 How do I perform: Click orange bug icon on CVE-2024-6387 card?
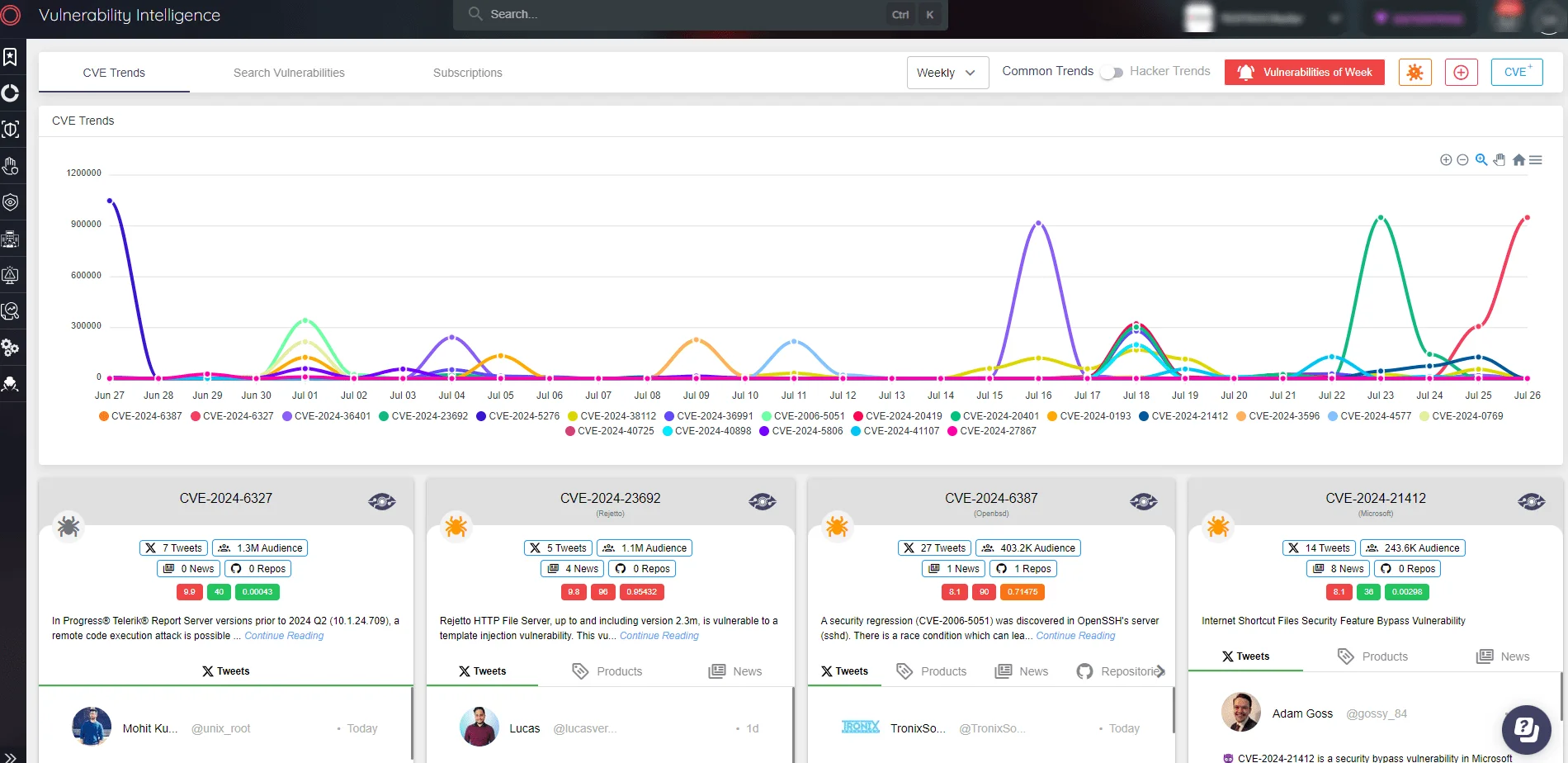[x=837, y=526]
